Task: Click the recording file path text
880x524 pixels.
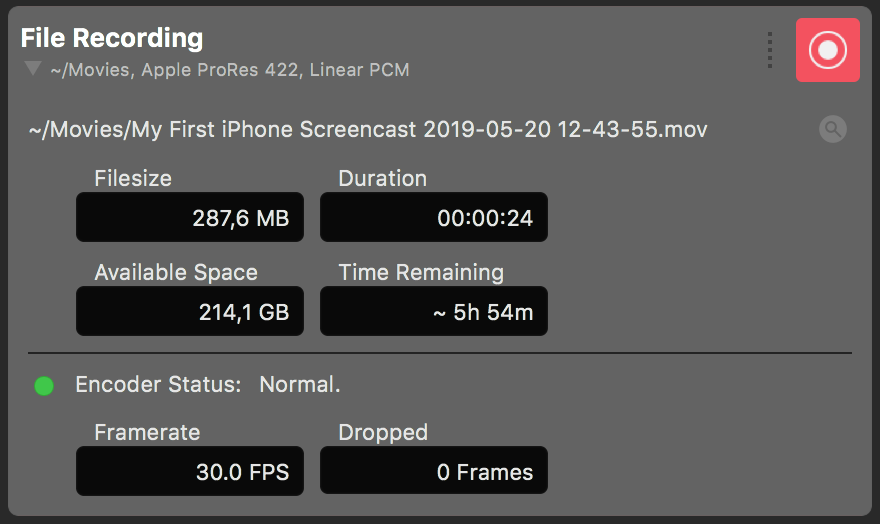Action: click(368, 130)
